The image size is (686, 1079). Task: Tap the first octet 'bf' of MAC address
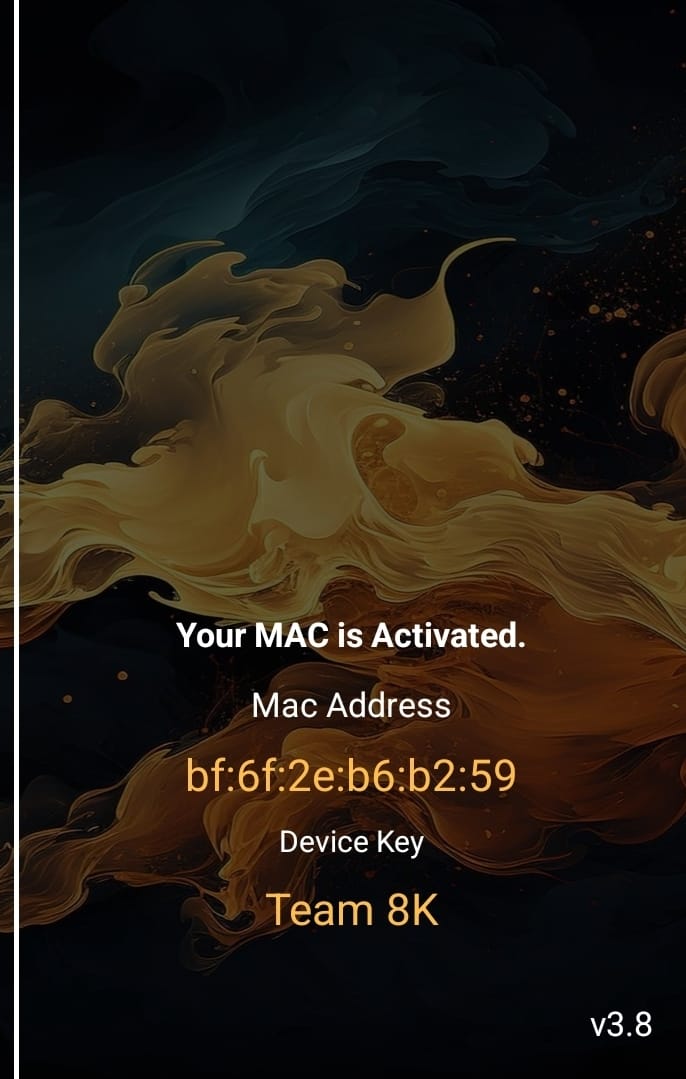202,776
